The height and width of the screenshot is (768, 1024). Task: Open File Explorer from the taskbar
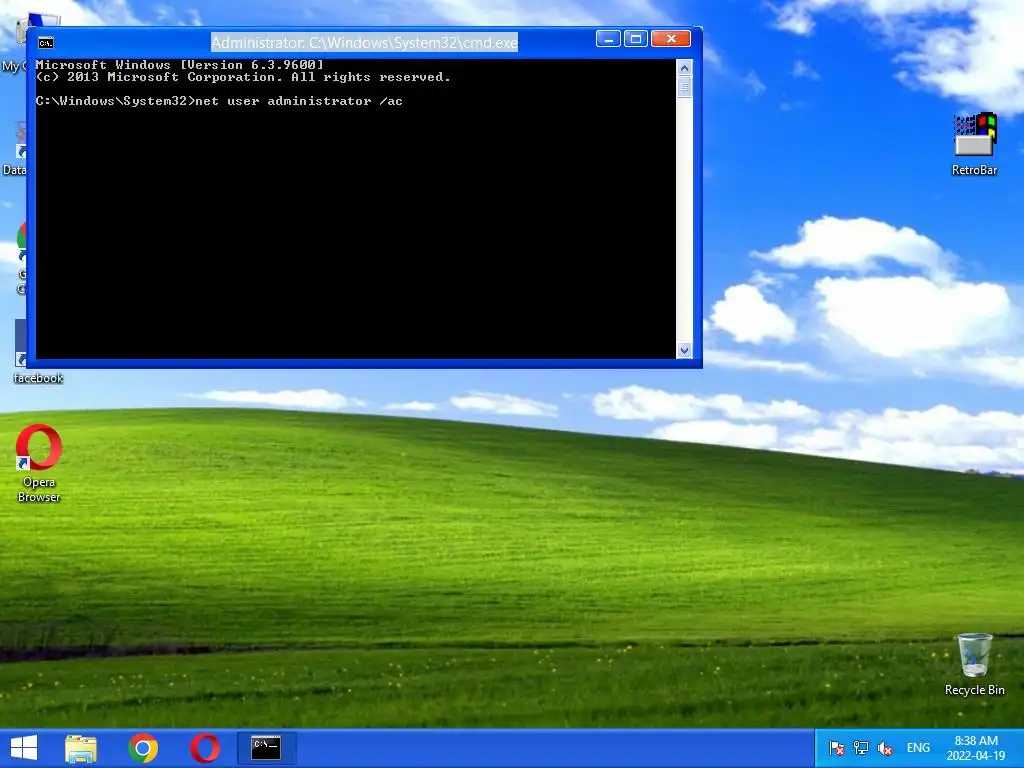click(81, 748)
